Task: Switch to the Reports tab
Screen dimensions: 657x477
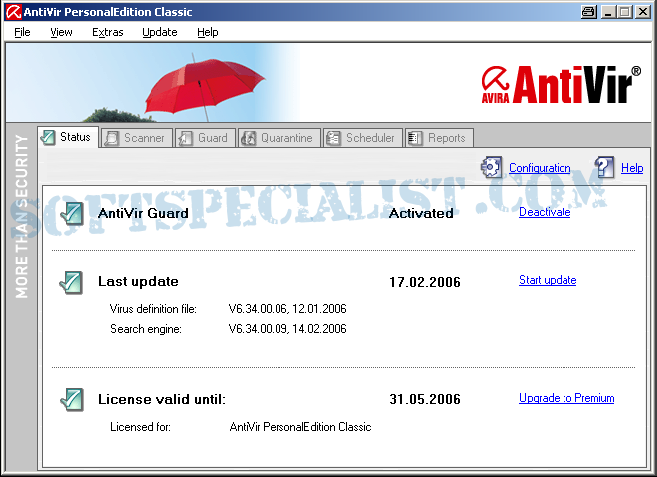Action: click(x=439, y=138)
